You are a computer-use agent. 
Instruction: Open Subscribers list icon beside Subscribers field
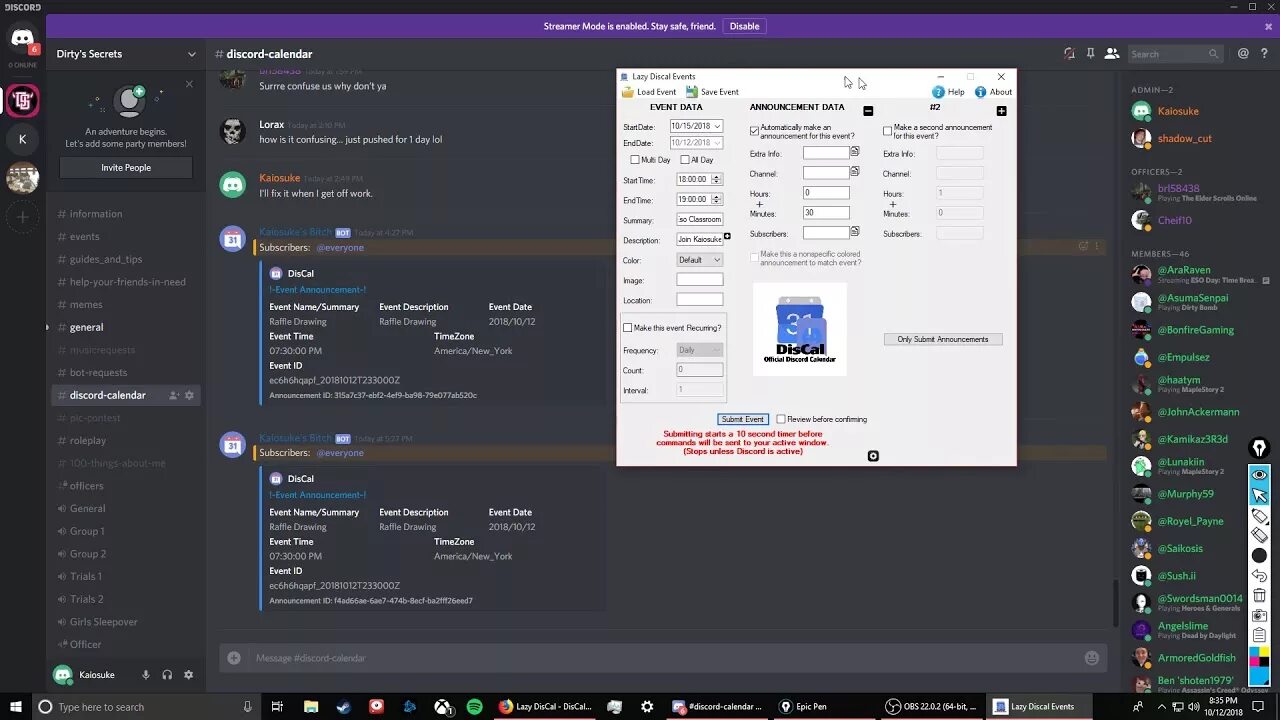click(855, 232)
